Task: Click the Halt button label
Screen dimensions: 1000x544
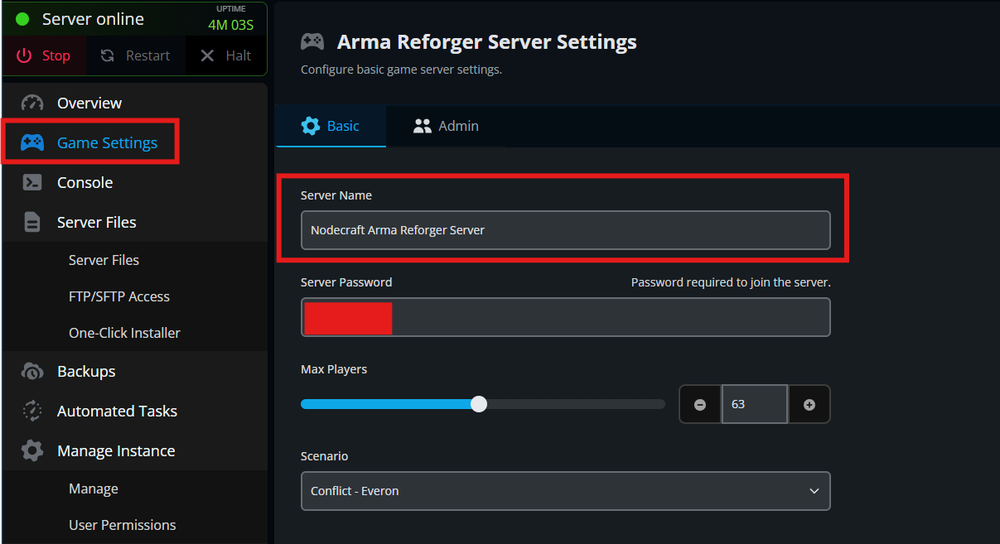Action: (x=238, y=56)
